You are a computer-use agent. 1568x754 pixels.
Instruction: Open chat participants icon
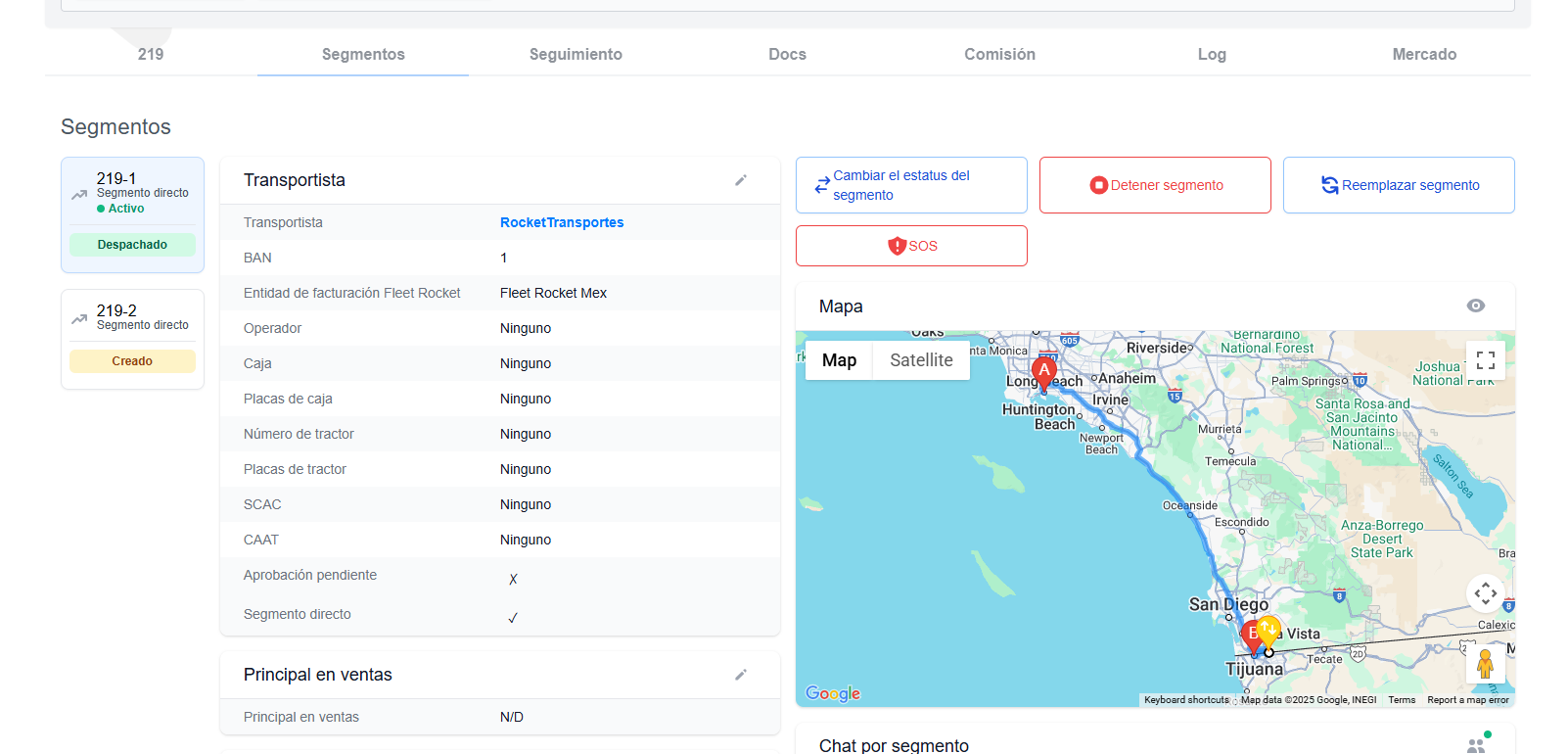click(1477, 744)
